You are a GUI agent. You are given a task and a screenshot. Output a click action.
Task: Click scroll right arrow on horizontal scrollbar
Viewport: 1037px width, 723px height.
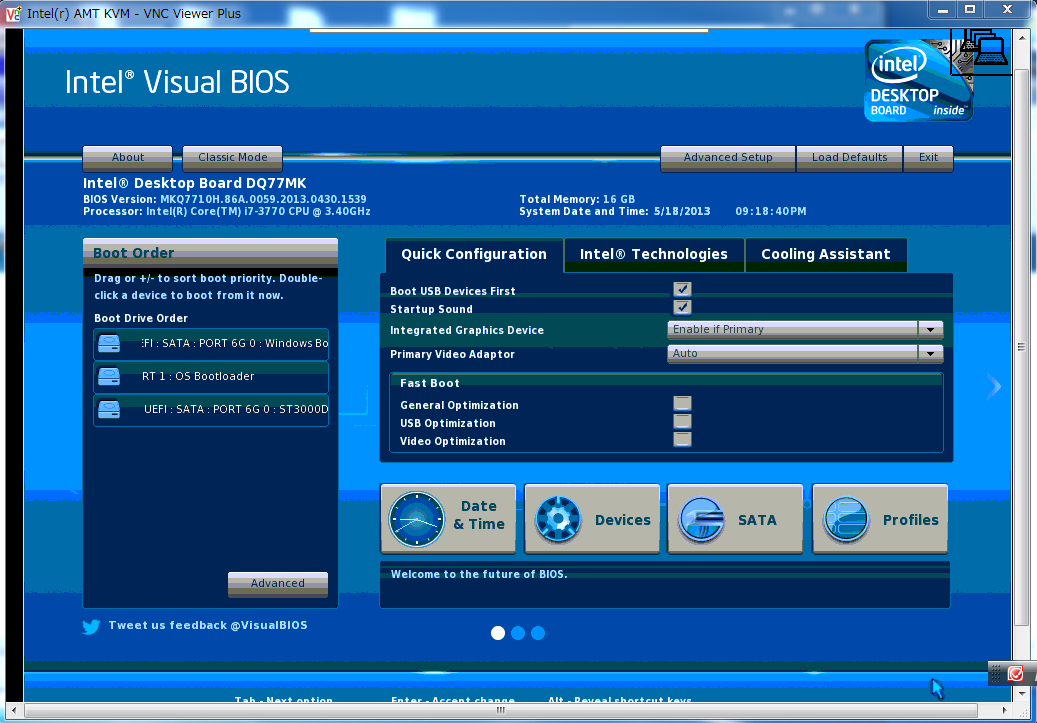[1004, 710]
